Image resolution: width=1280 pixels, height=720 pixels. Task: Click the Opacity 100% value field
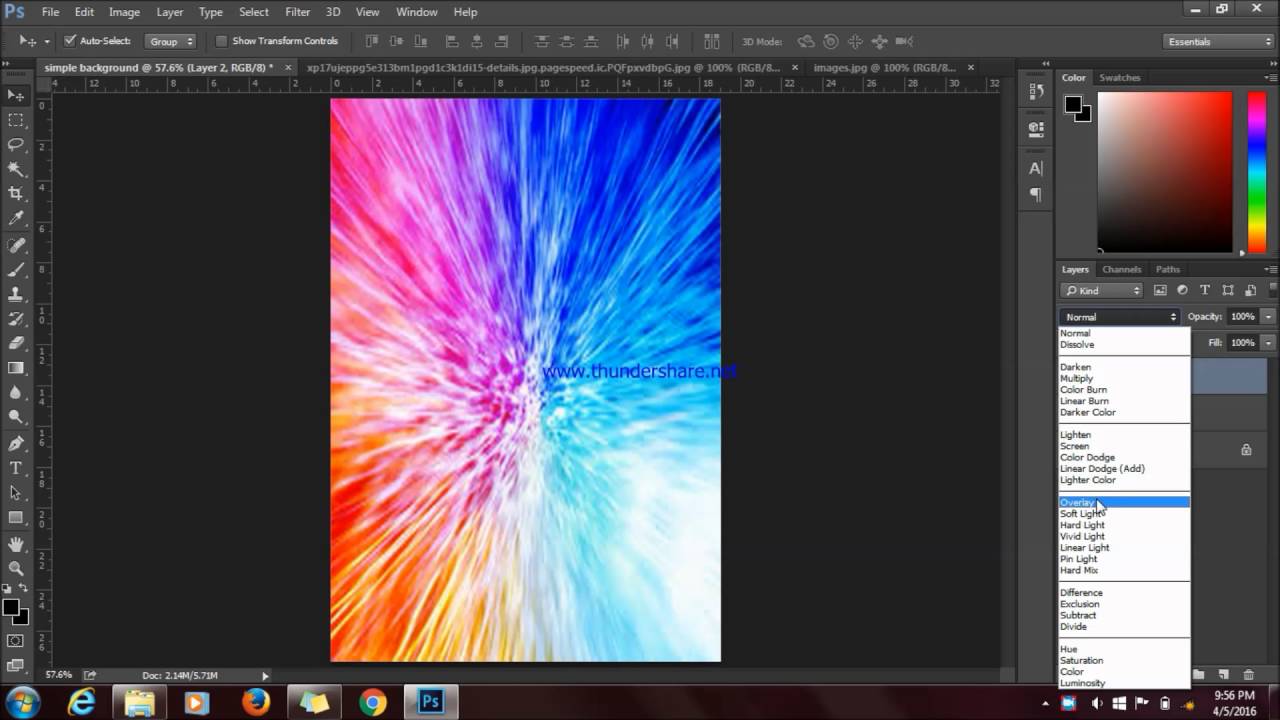[1243, 317]
